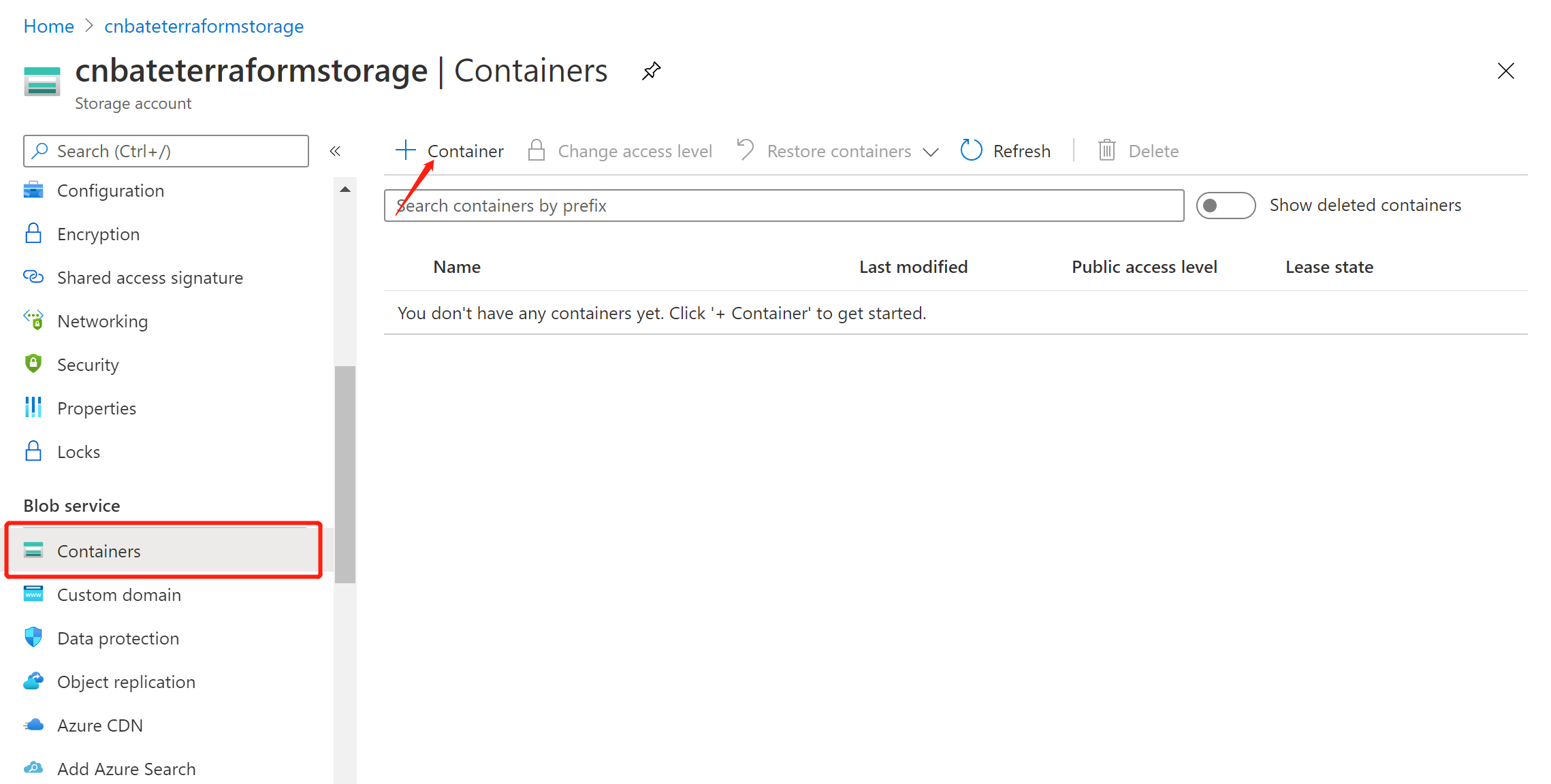Go to Home breadcrumb link

click(x=48, y=26)
